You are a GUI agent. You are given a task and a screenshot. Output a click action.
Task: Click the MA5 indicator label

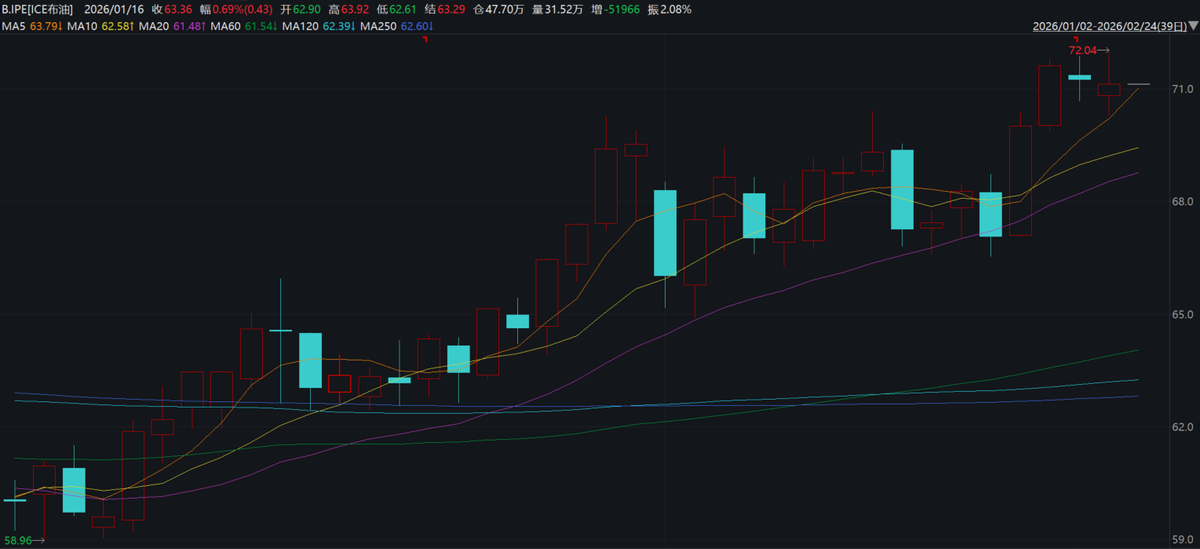pos(13,25)
